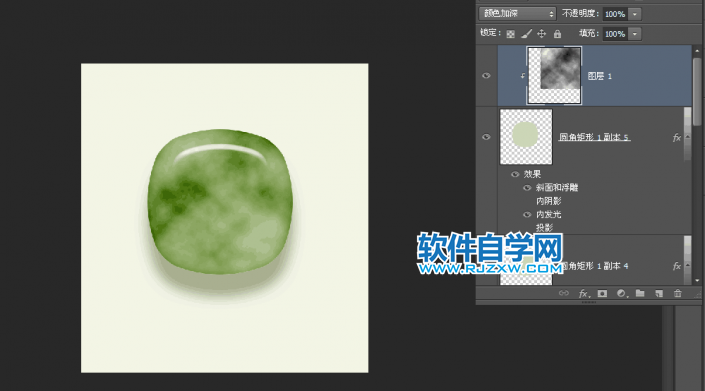Image resolution: width=705 pixels, height=391 pixels.
Task: Collapse effects arrow of 圆角矩形 1 副本 5
Action: tap(687, 138)
